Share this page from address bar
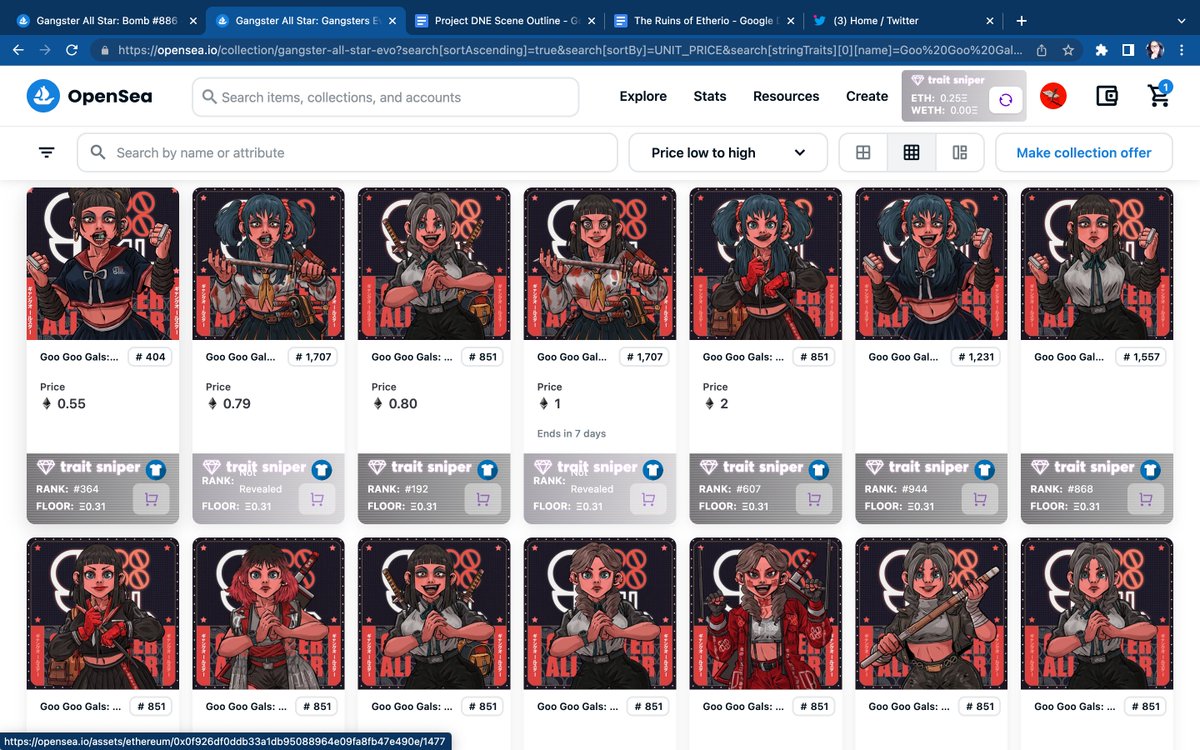1200x750 pixels. tap(1042, 50)
